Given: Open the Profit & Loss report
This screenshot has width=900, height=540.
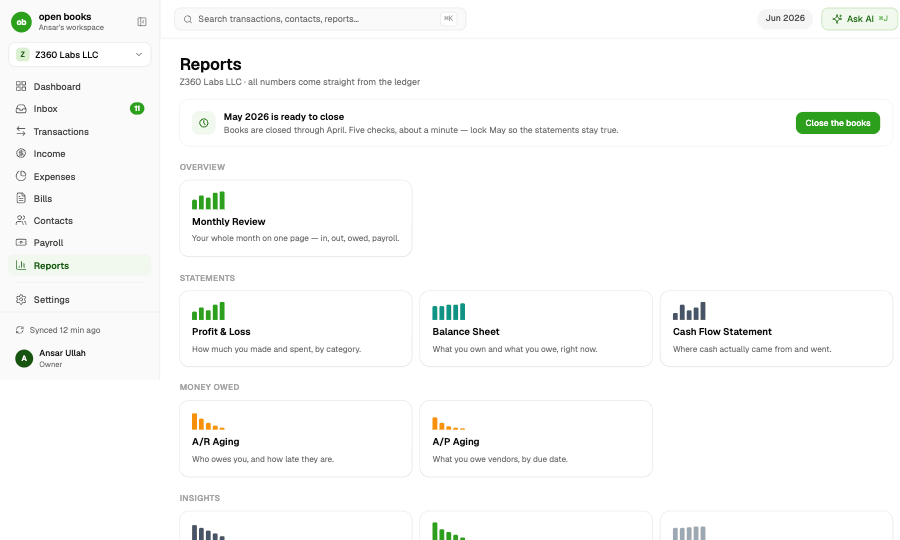Looking at the screenshot, I should tap(296, 328).
